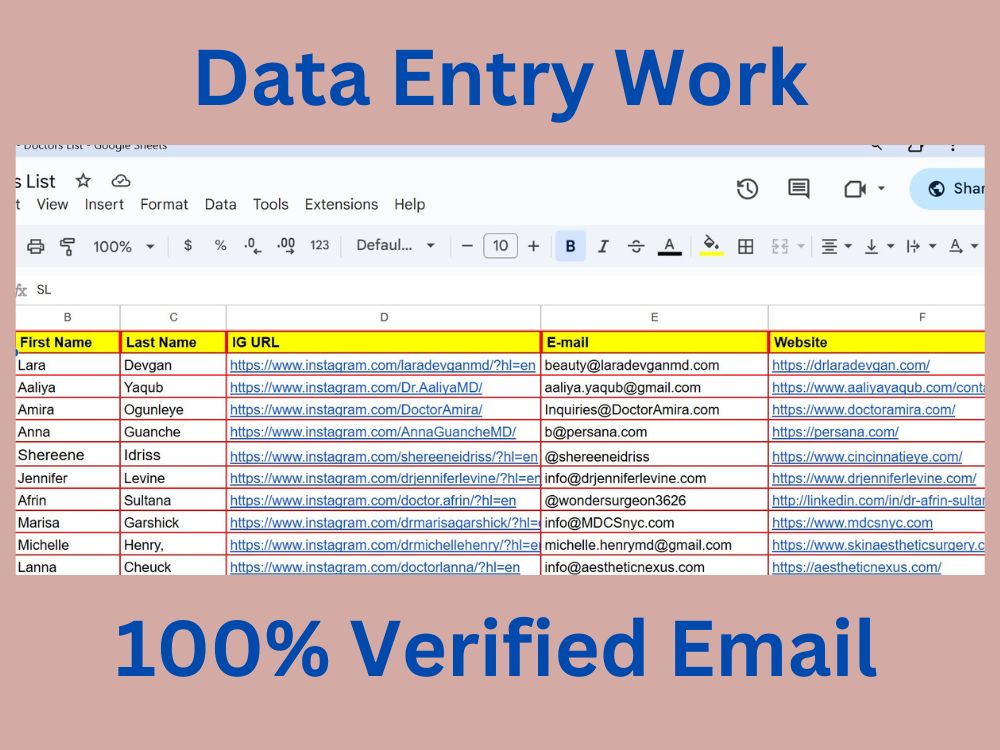The height and width of the screenshot is (750, 1000).
Task: Toggle Bold formatting
Action: coord(571,246)
